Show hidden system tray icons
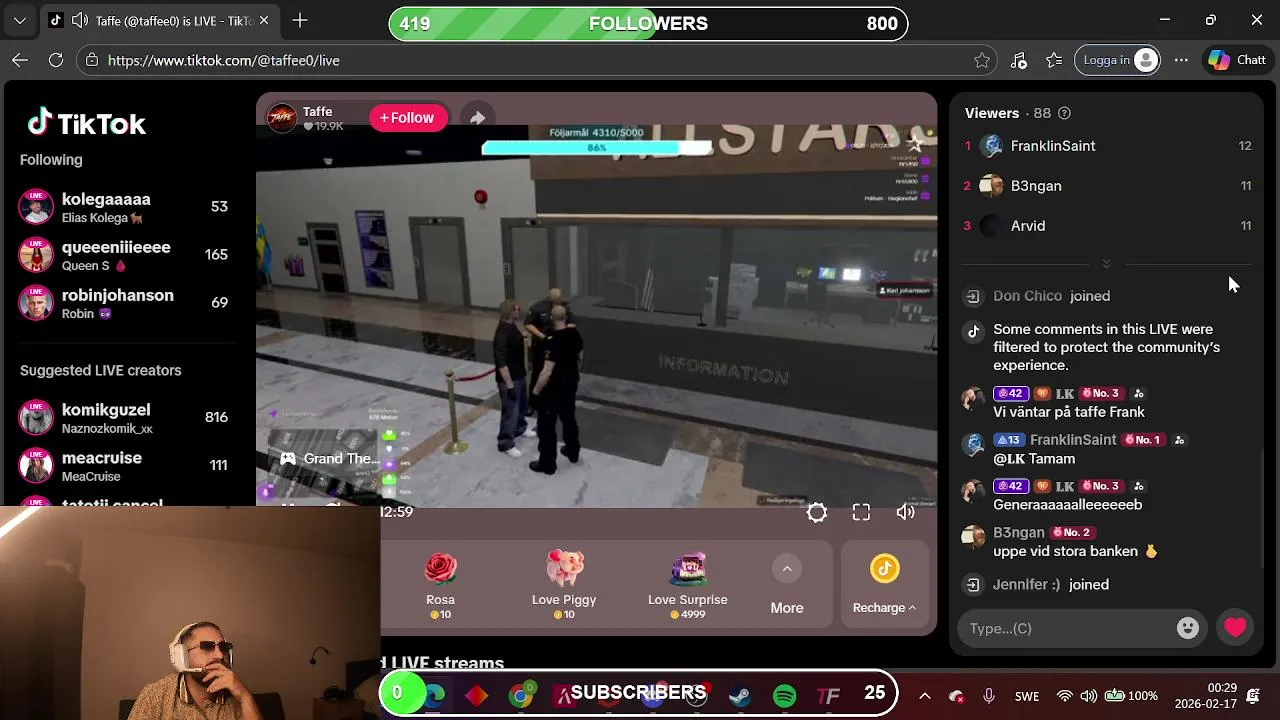 click(924, 696)
